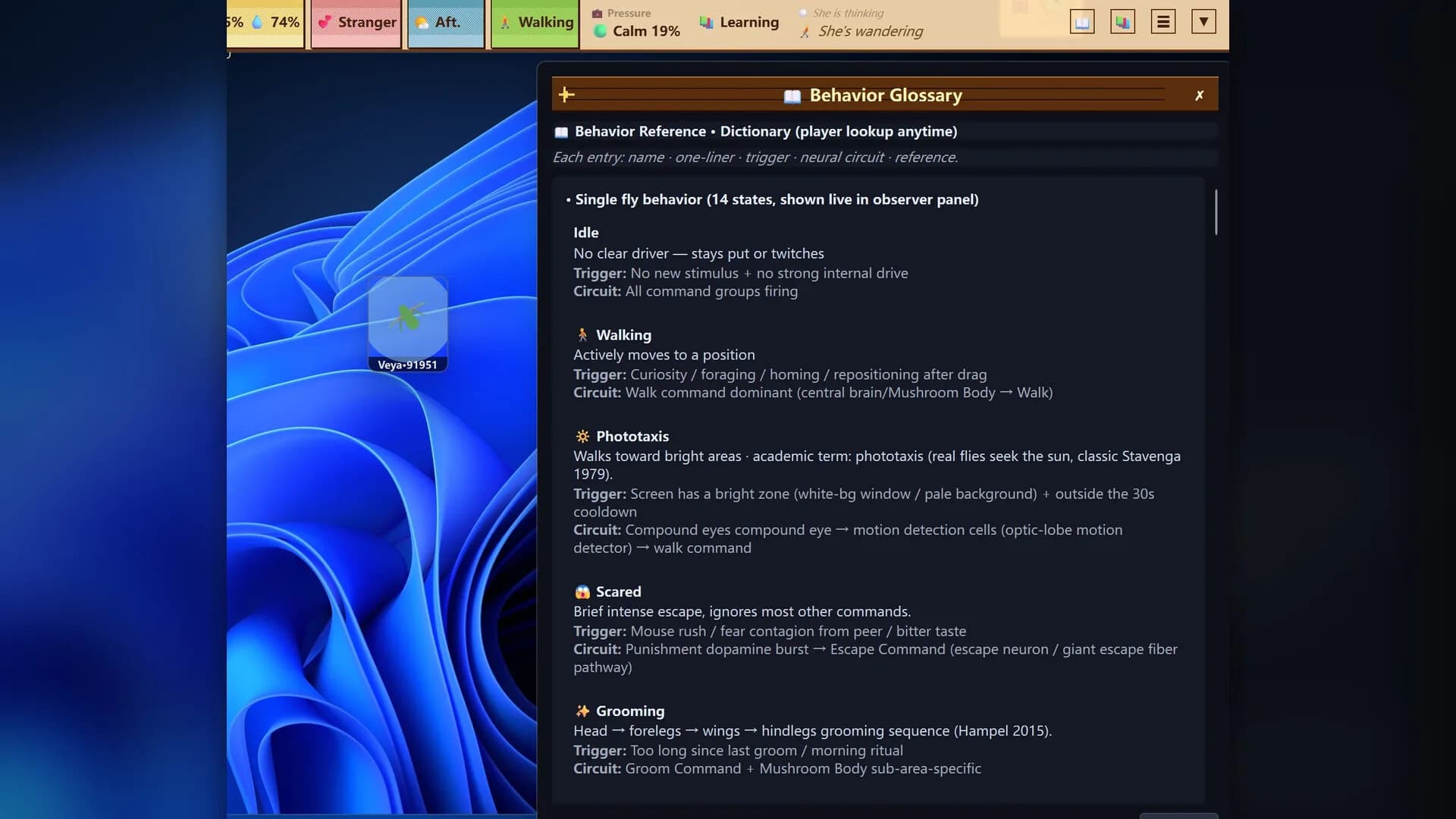Open the glossary book icon button
The height and width of the screenshot is (819, 1456).
click(x=1082, y=22)
